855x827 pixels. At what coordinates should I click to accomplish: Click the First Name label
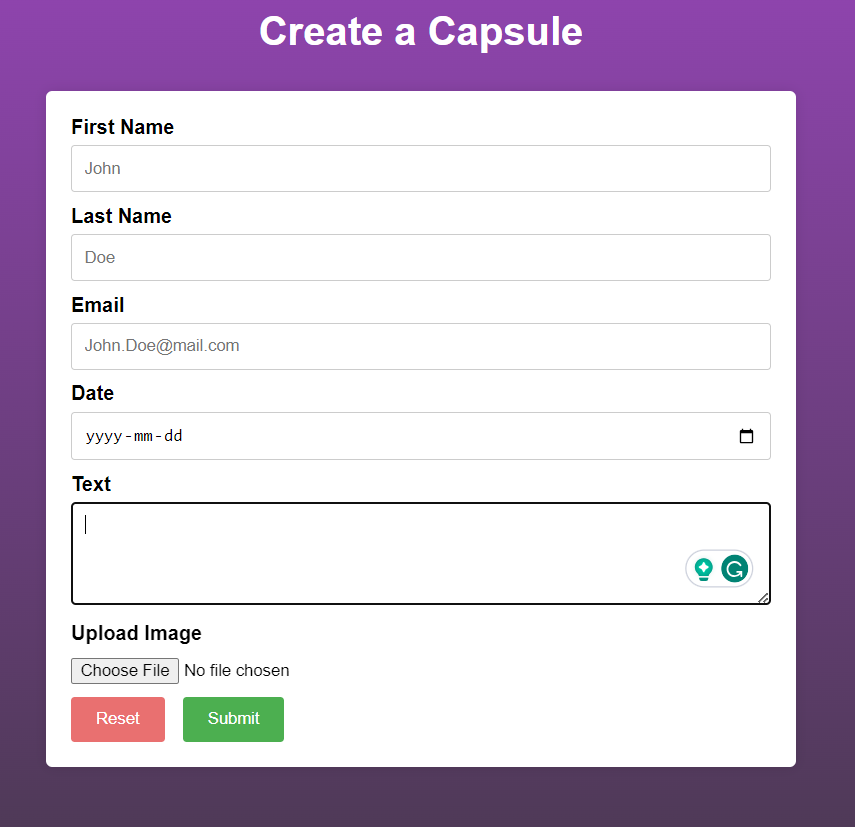[x=123, y=127]
